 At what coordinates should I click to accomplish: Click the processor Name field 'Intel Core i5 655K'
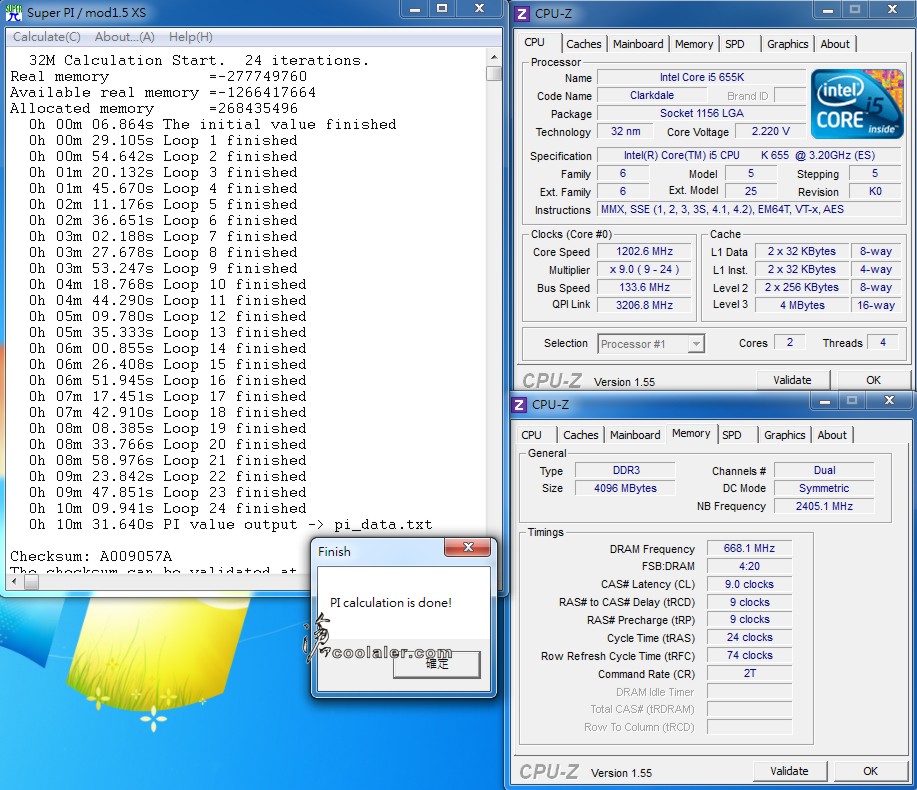point(702,77)
